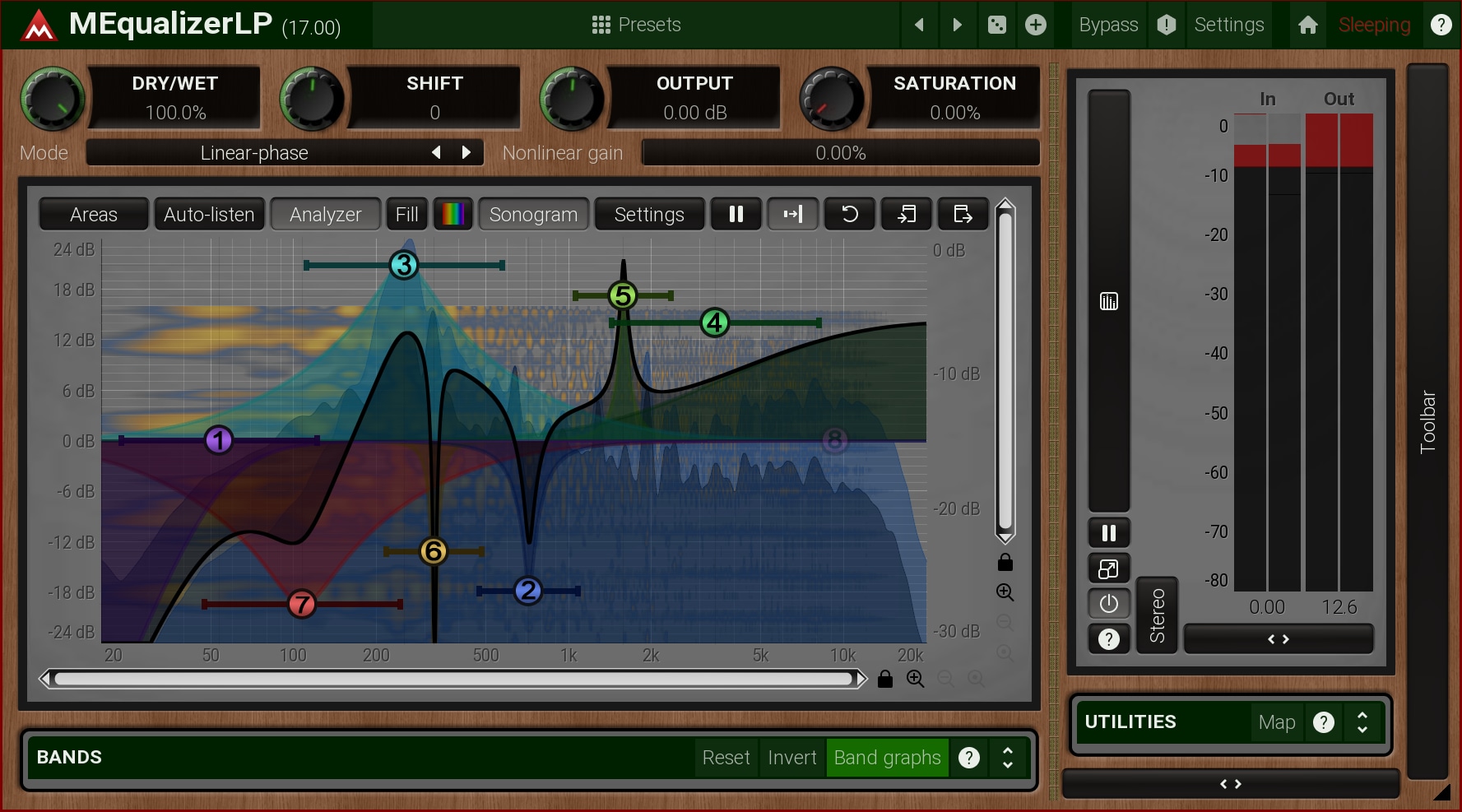The image size is (1462, 812).
Task: Open the Presets menu
Action: 636,25
